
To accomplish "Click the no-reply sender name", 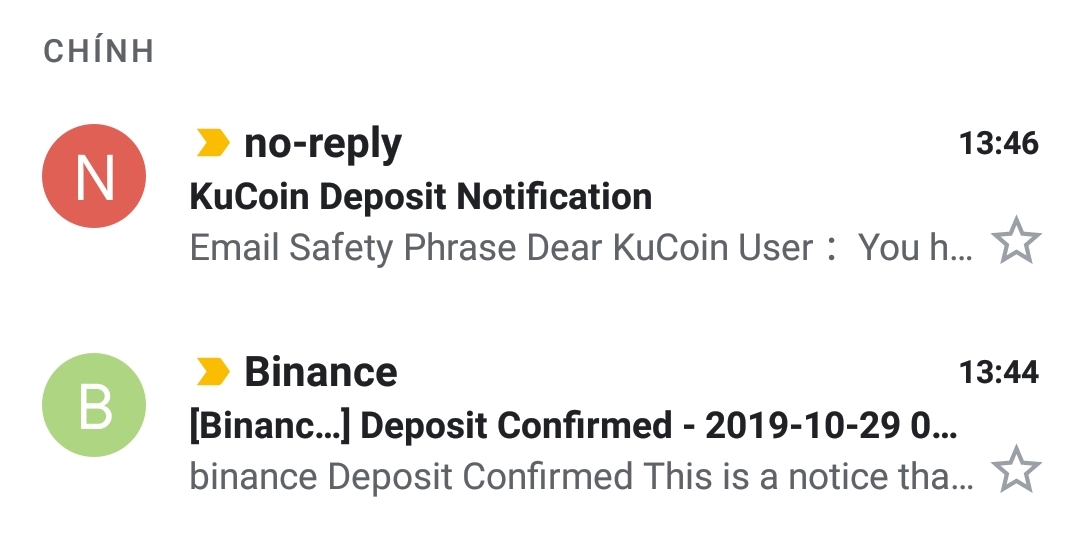I will pyautogui.click(x=322, y=144).
